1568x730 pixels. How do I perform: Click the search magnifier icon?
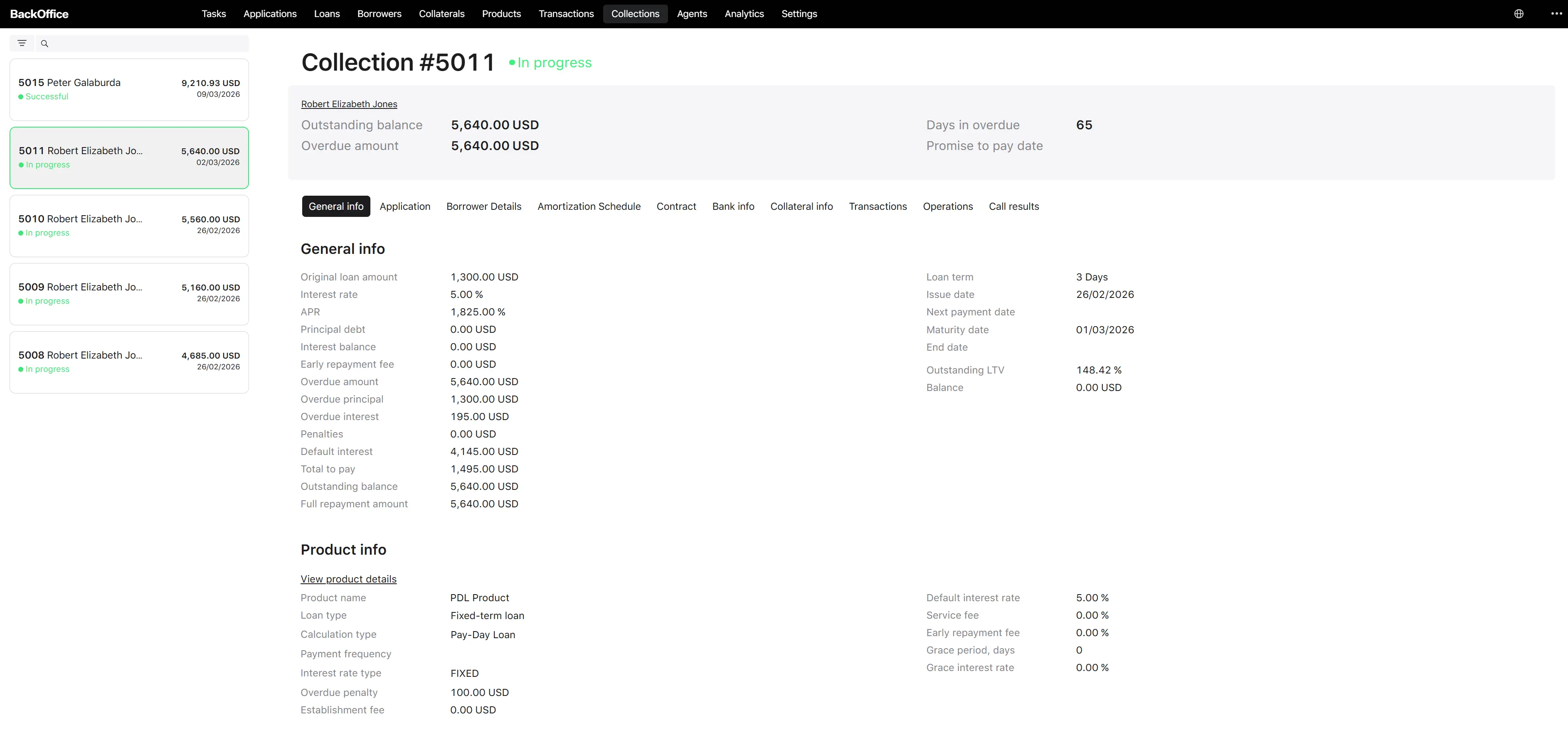tap(44, 43)
